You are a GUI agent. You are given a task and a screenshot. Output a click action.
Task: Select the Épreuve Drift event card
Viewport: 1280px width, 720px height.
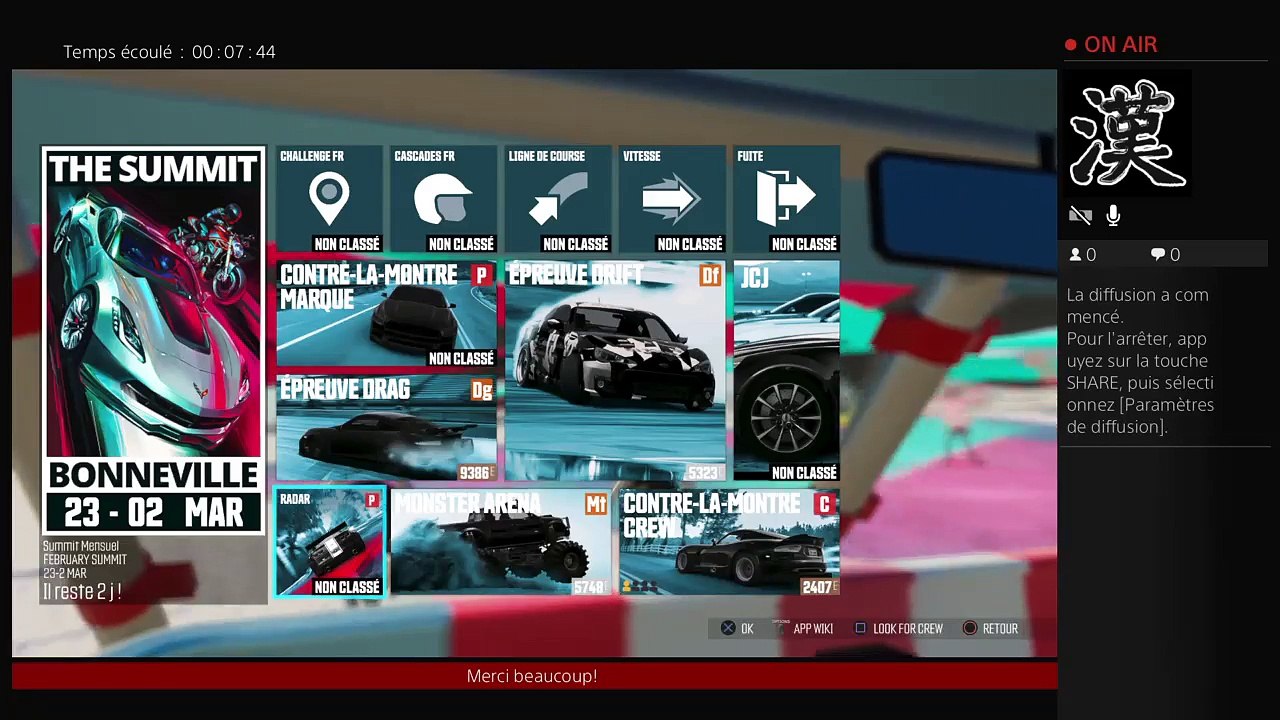[614, 371]
